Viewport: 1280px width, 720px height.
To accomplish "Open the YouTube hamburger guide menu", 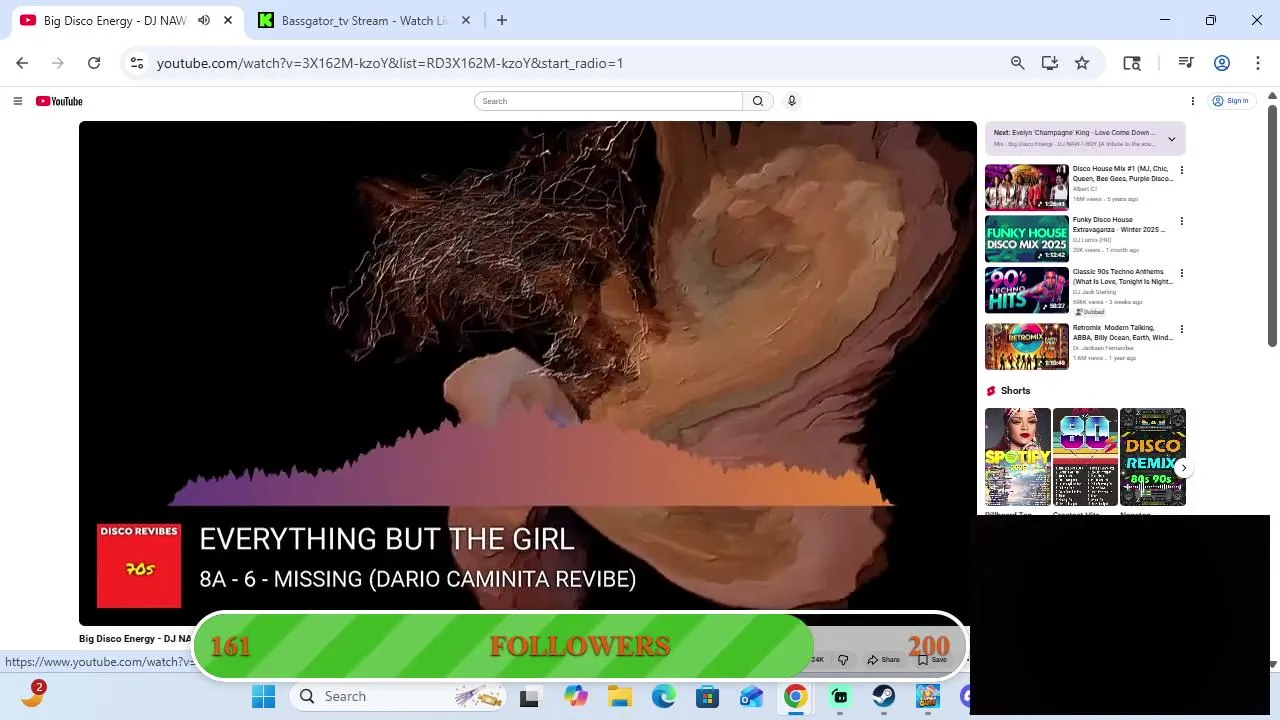I will (x=17, y=101).
